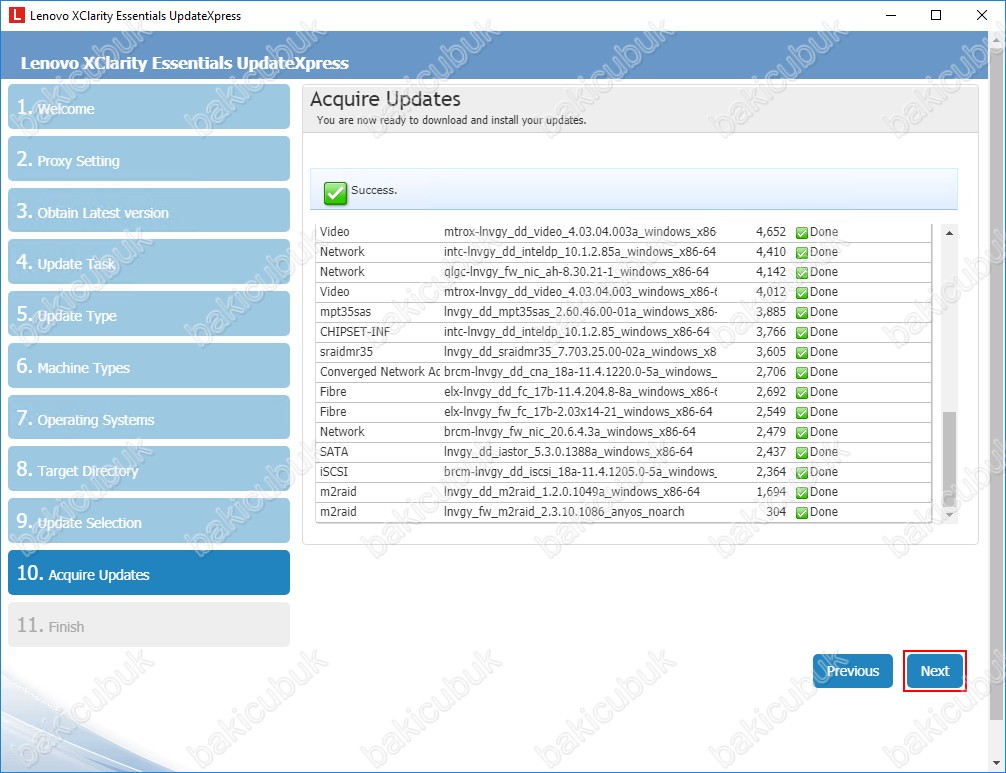Viewport: 1006px width, 773px height.
Task: Click Done icon for Converged Network row
Action: pyautogui.click(x=801, y=372)
